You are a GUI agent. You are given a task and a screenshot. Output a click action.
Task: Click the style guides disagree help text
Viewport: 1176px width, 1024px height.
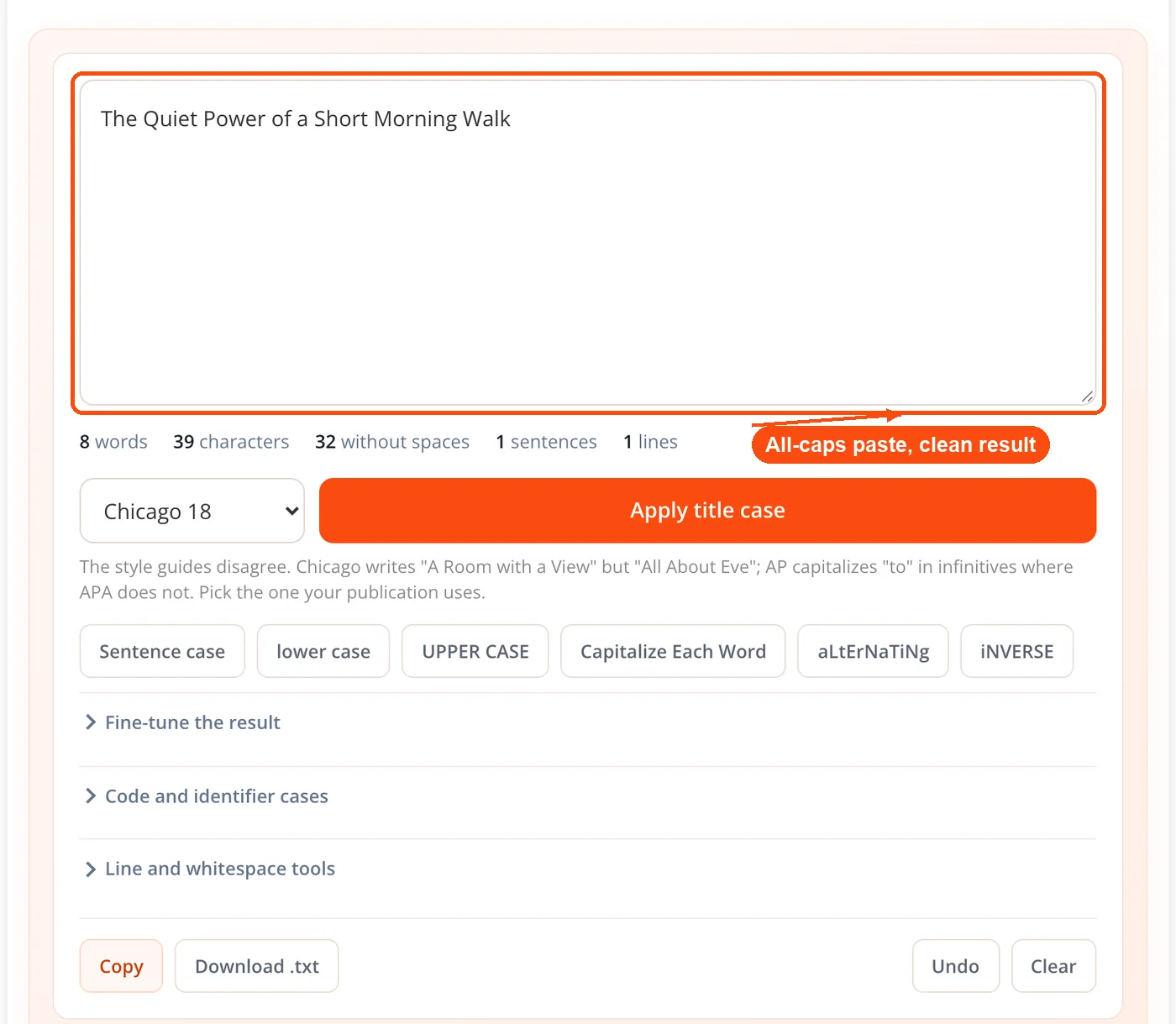[x=576, y=580]
